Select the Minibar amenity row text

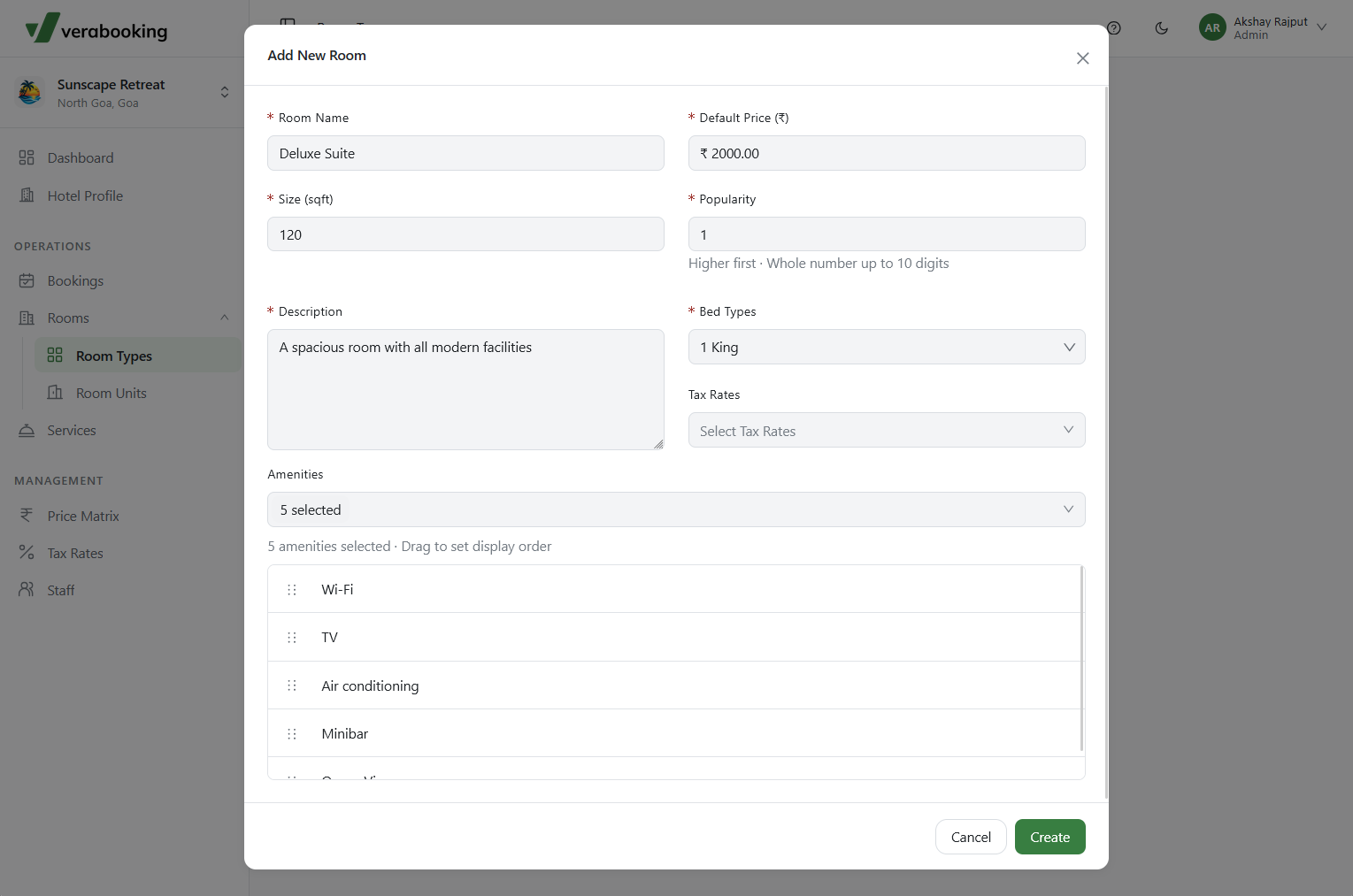point(345,734)
